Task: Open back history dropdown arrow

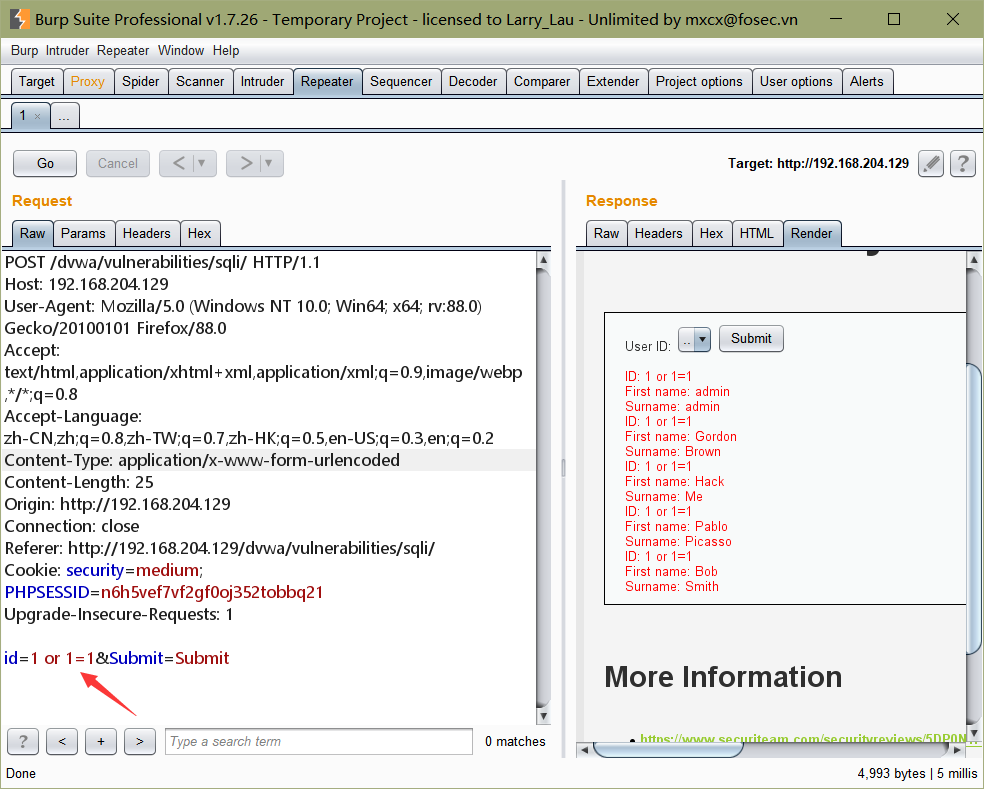Action: [x=202, y=163]
